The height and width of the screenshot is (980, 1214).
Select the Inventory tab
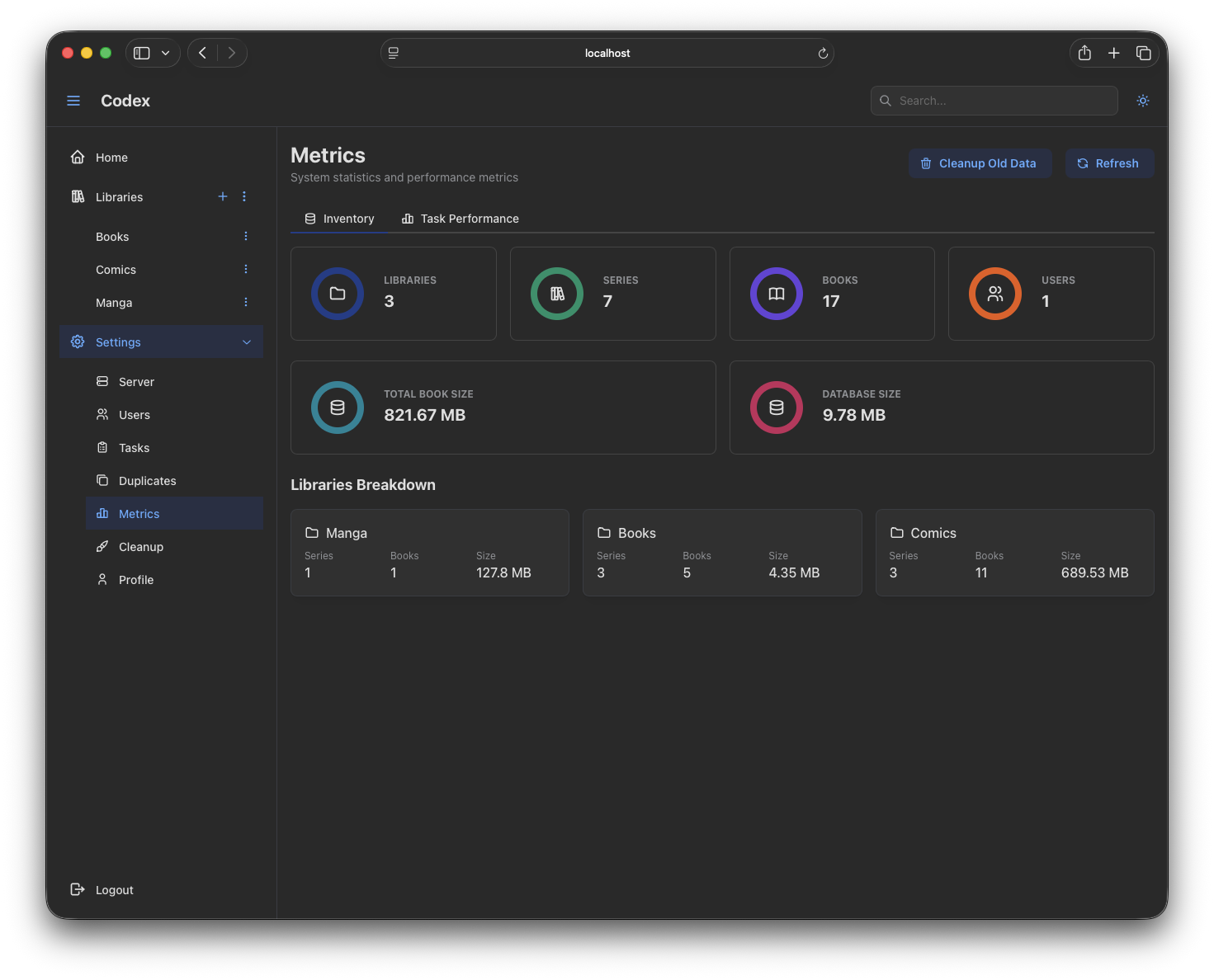click(x=338, y=219)
